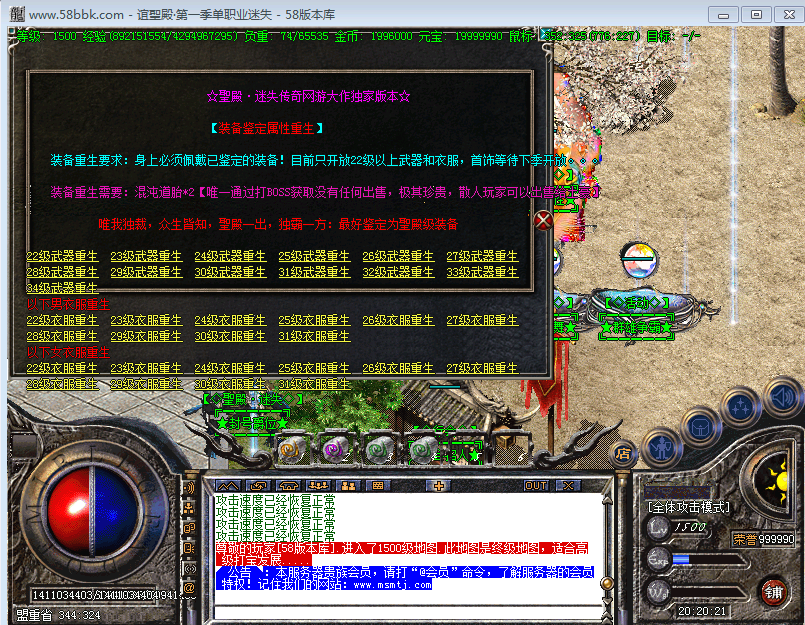Image resolution: width=805 pixels, height=625 pixels.
Task: Choose 25级衣服重生 under 以下男衣服重生
Action: point(314,320)
